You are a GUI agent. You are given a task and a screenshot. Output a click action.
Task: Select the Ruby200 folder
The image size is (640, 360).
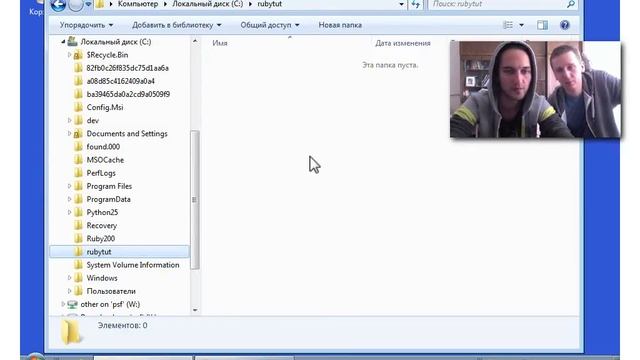click(x=100, y=238)
